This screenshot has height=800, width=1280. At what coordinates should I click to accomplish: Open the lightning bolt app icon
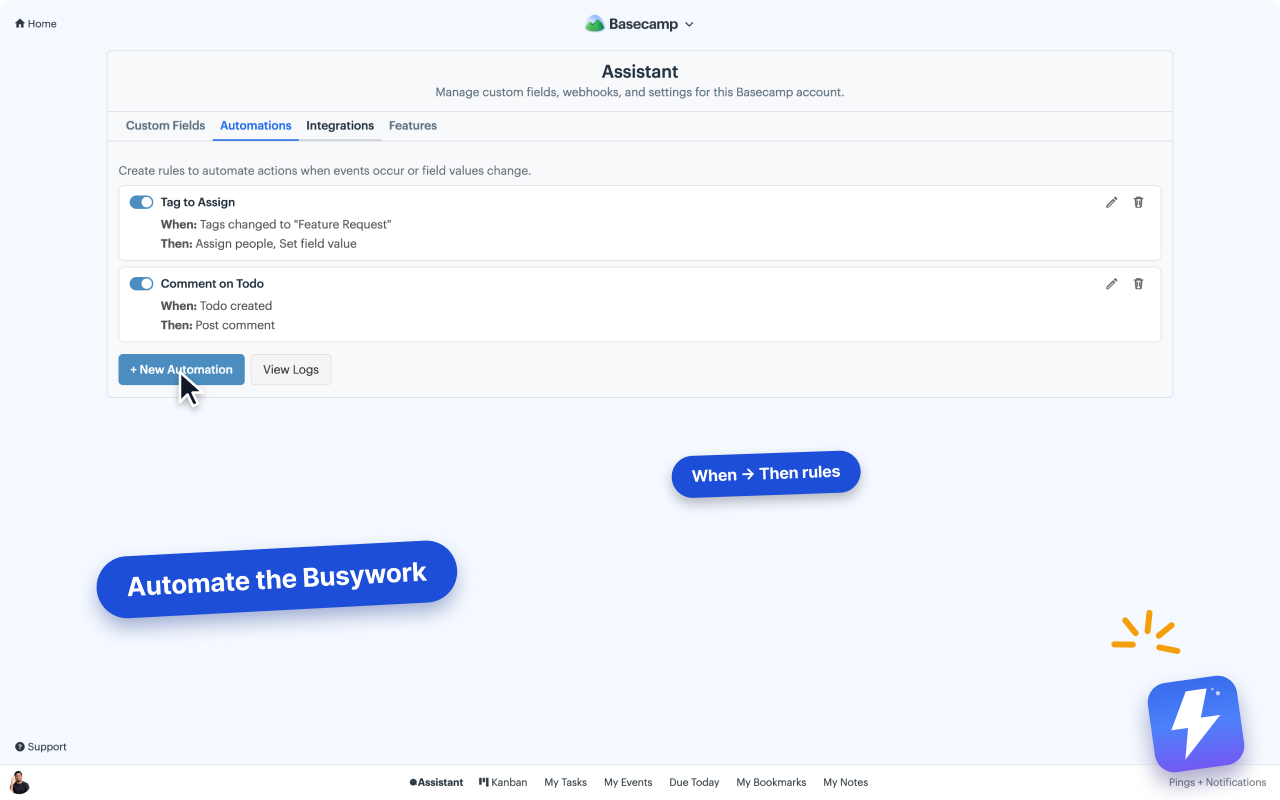1195,724
